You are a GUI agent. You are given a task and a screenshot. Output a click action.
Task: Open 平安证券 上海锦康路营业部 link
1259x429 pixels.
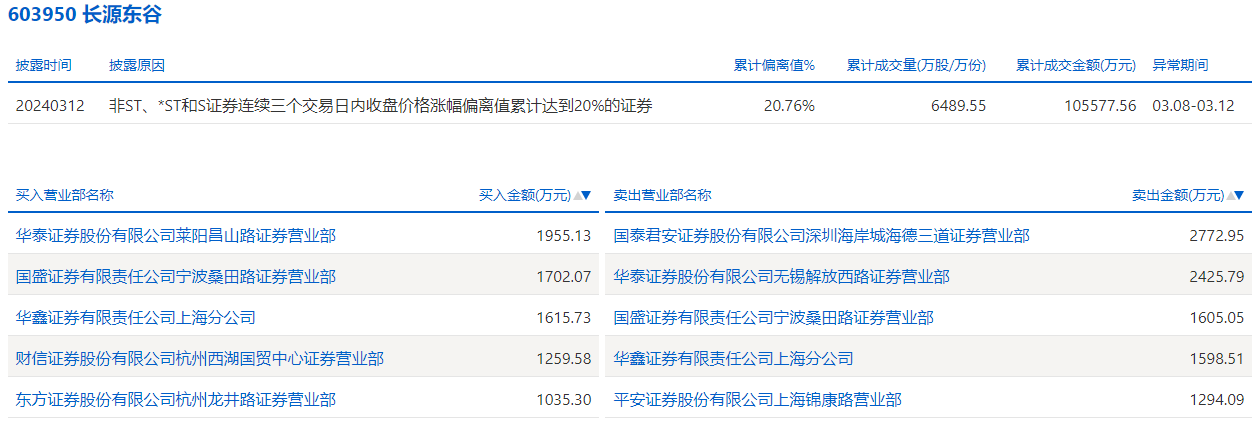coord(757,400)
